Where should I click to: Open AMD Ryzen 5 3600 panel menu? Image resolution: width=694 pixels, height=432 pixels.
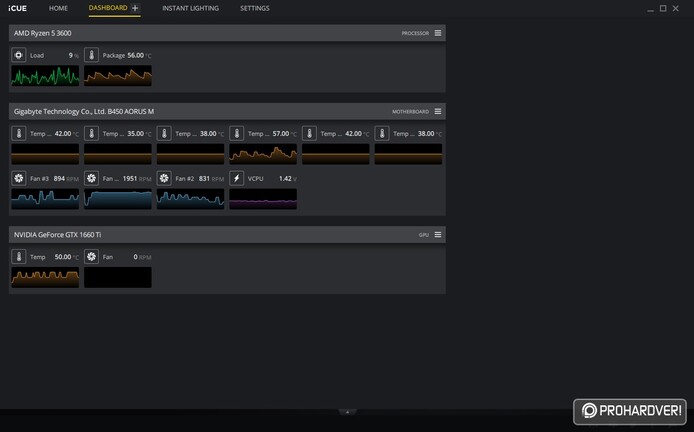(438, 33)
